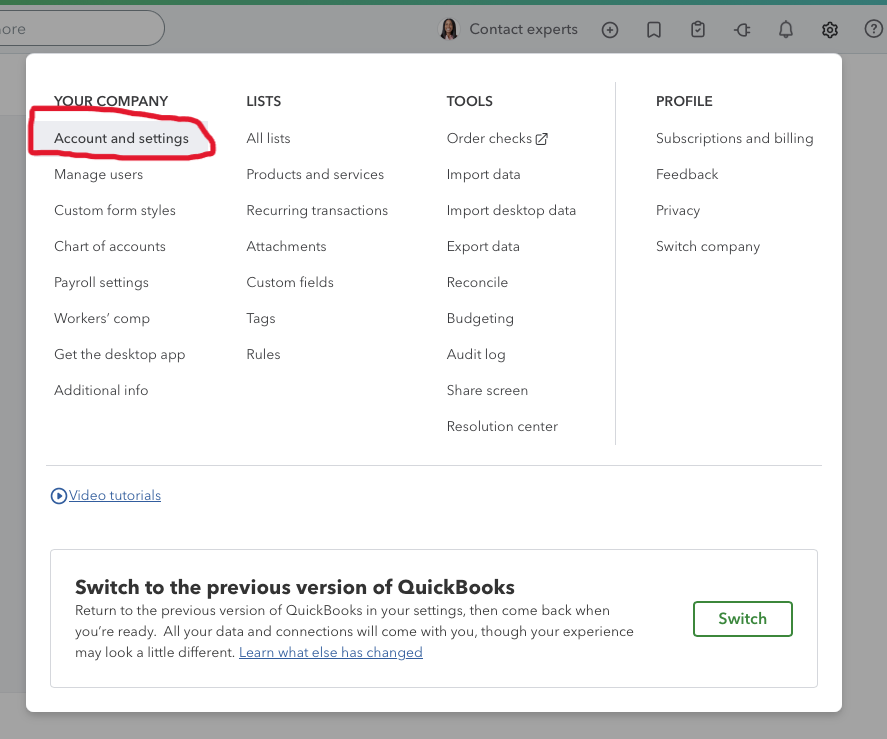
Task: Open Budgeting tool
Action: click(480, 319)
